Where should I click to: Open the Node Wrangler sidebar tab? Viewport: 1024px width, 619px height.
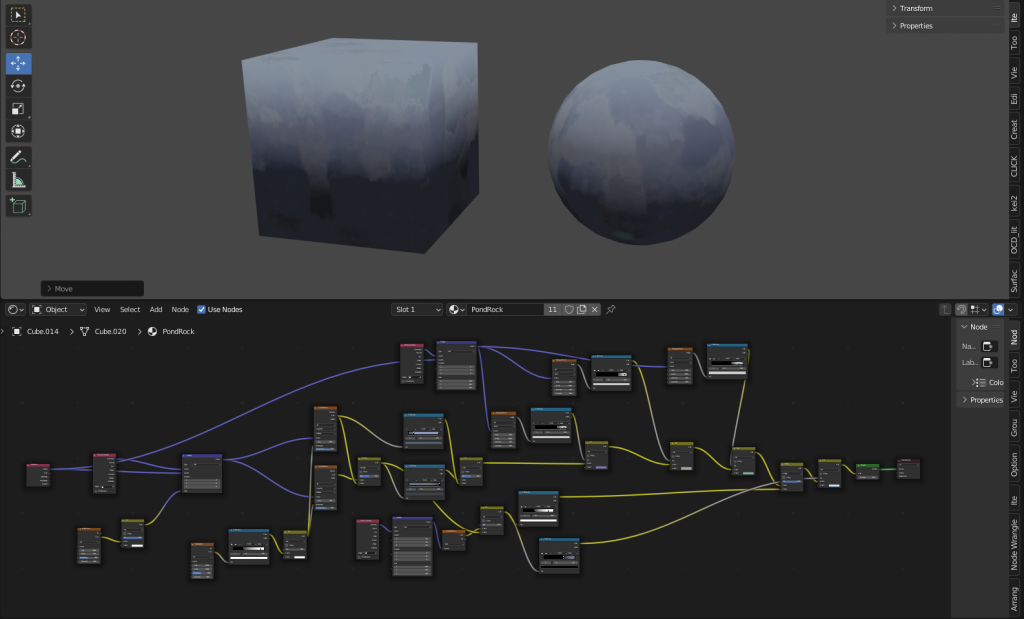1014,545
